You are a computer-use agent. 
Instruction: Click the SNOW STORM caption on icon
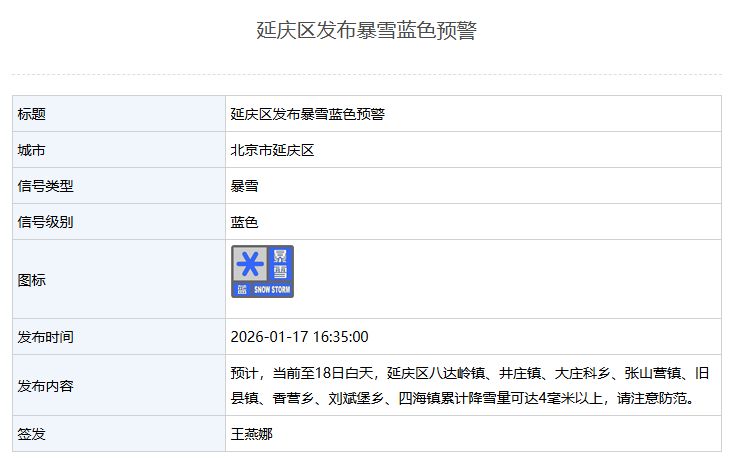[270, 290]
